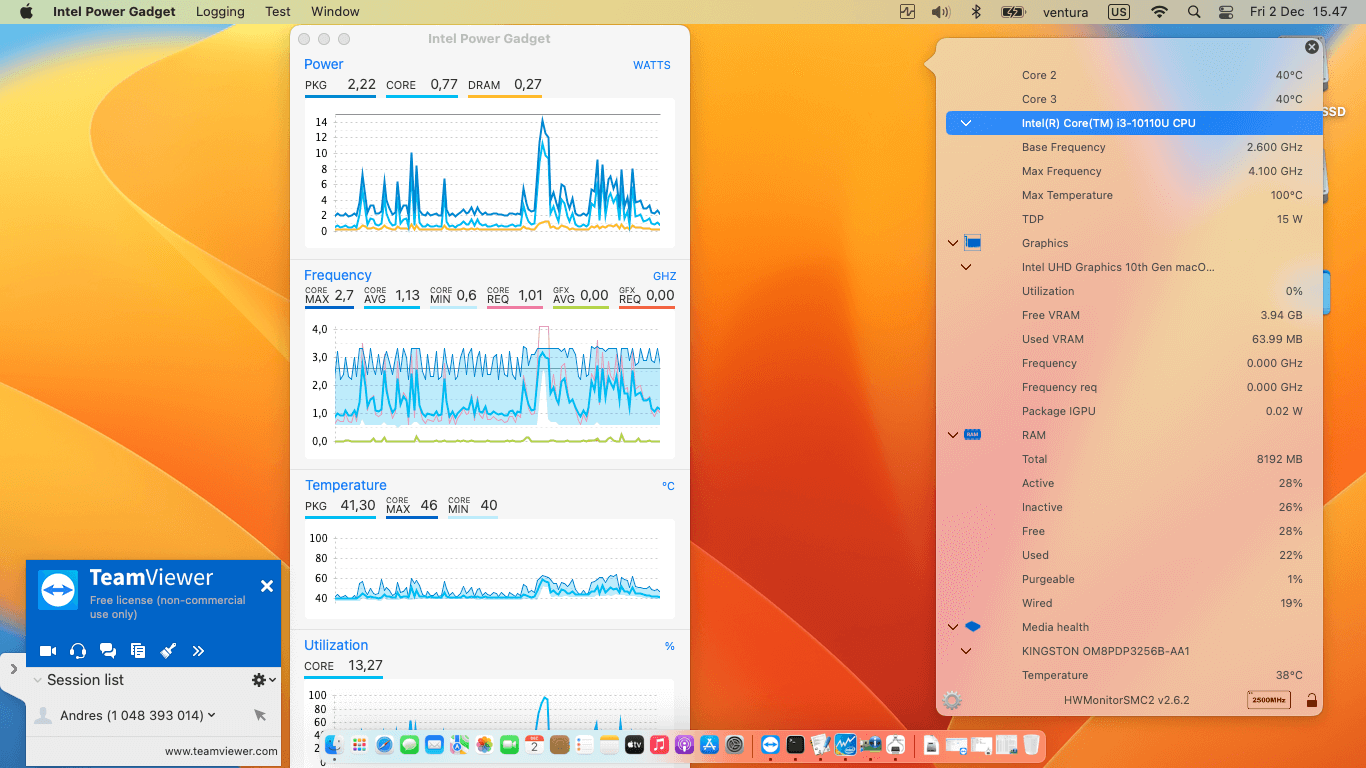Open Spotlight search in menu bar
This screenshot has height=768, width=1366.
point(1194,12)
